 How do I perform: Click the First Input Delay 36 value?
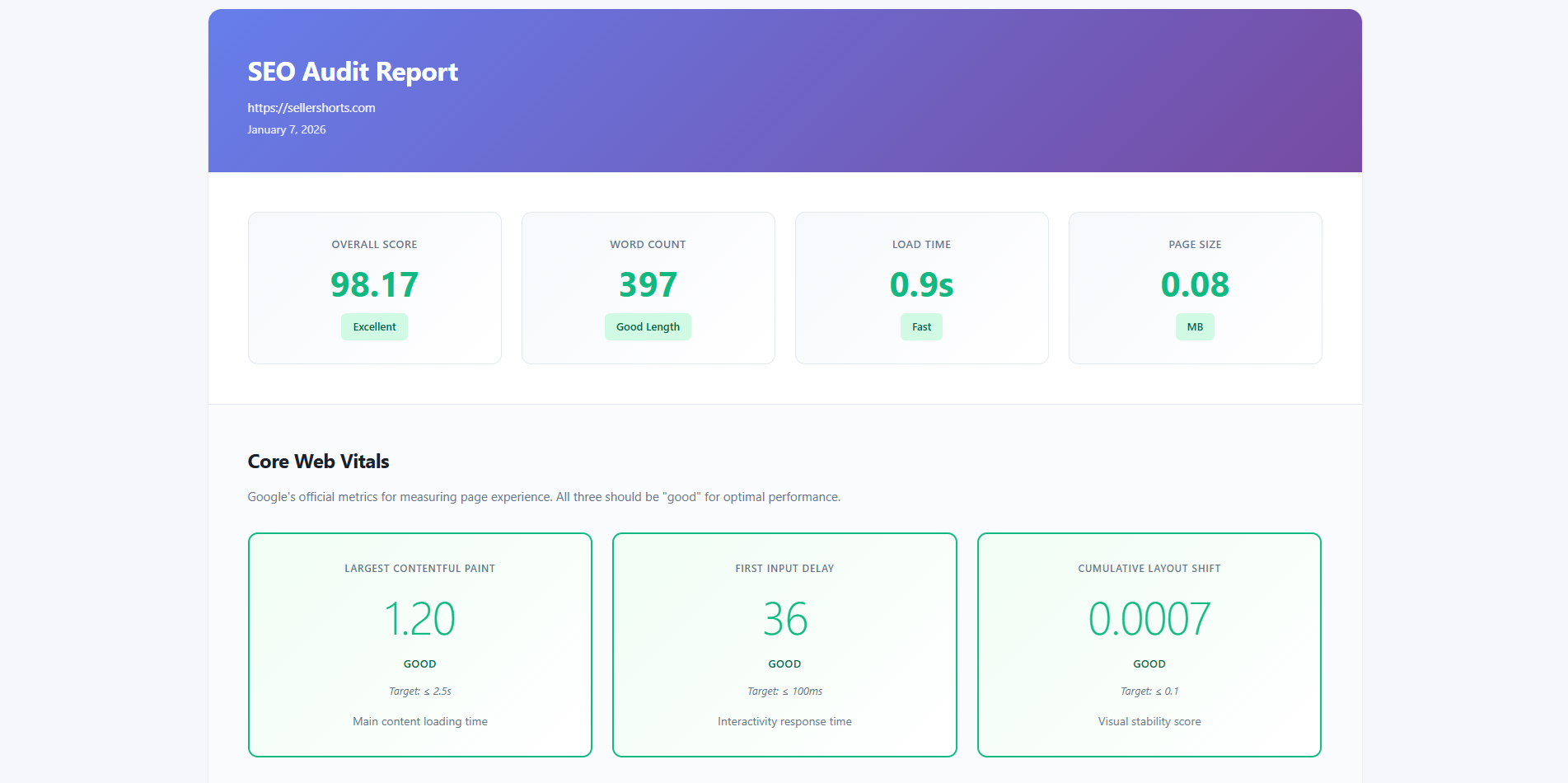784,619
